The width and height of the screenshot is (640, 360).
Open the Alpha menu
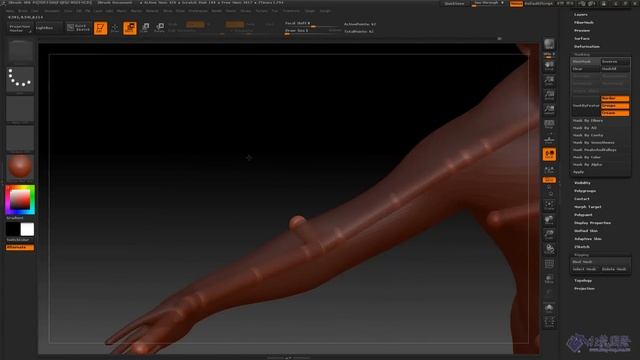click(x=10, y=11)
